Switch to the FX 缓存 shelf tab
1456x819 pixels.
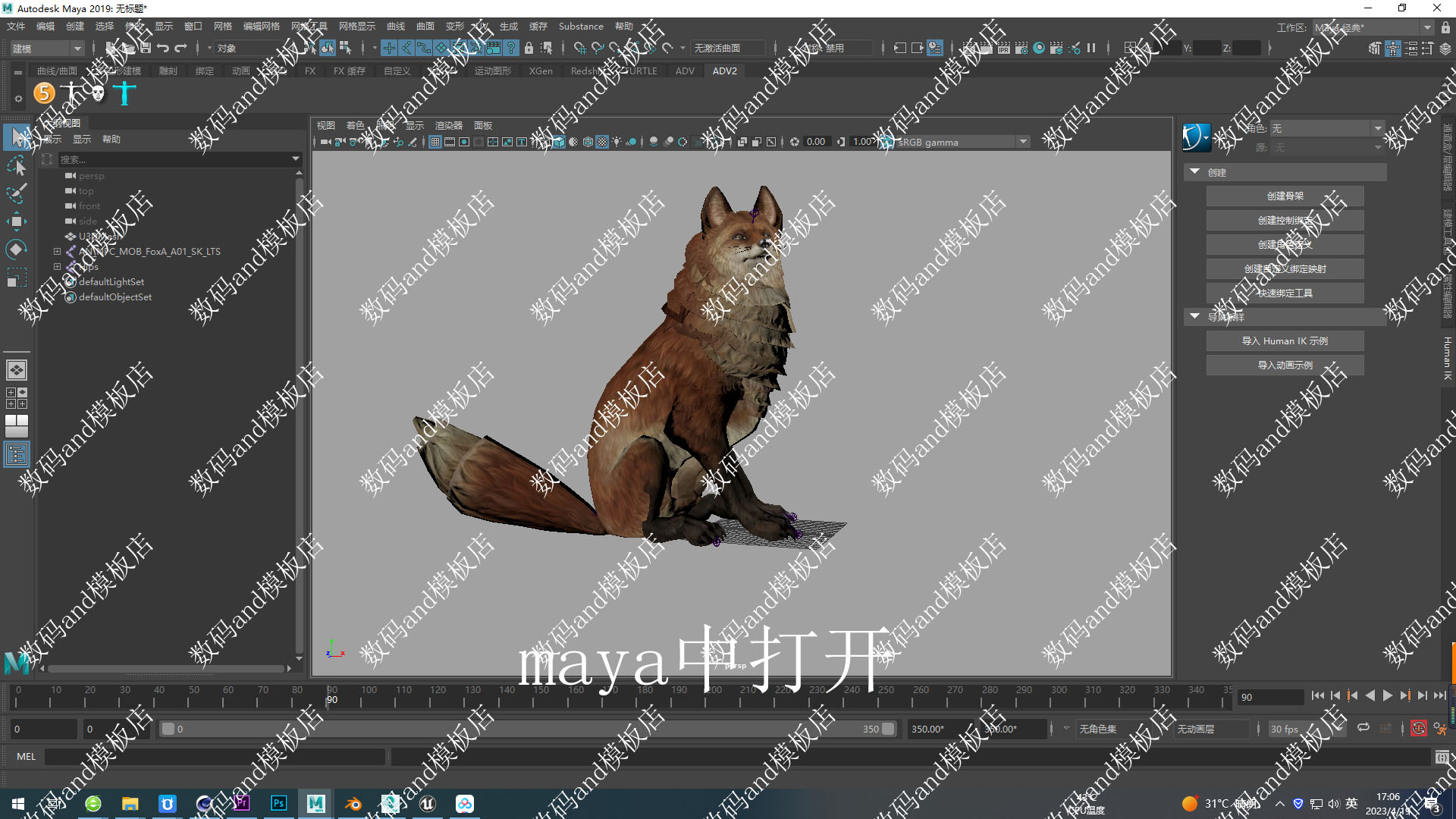[350, 71]
